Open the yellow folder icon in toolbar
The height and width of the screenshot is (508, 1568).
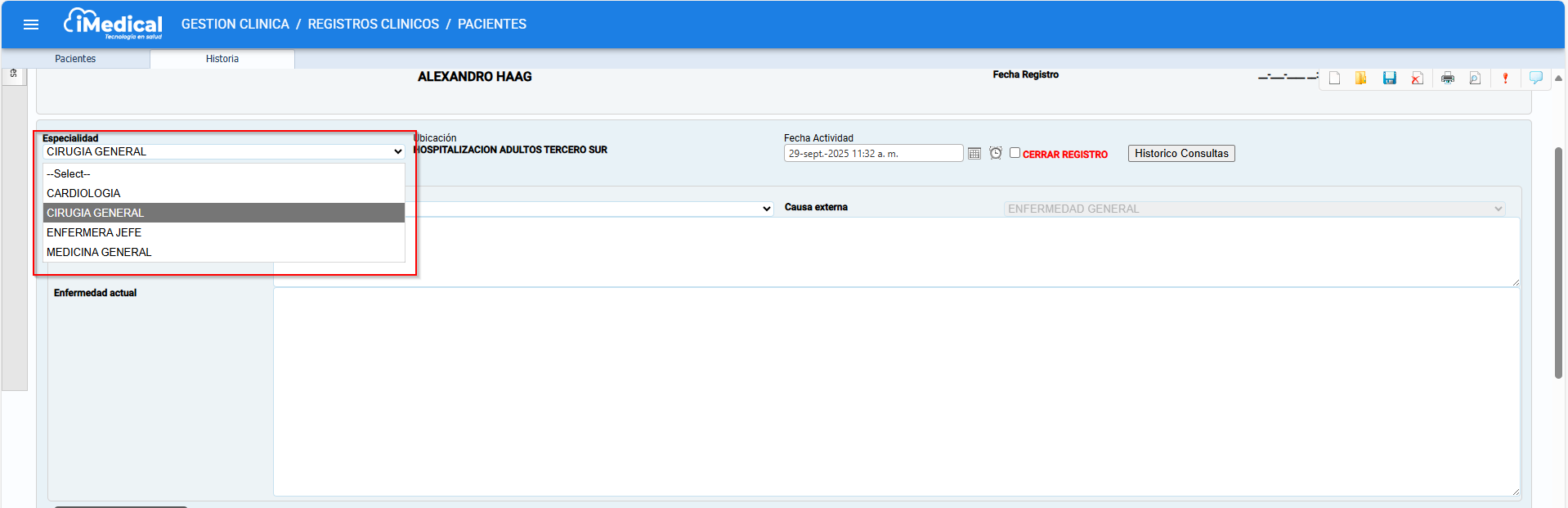pos(1361,79)
